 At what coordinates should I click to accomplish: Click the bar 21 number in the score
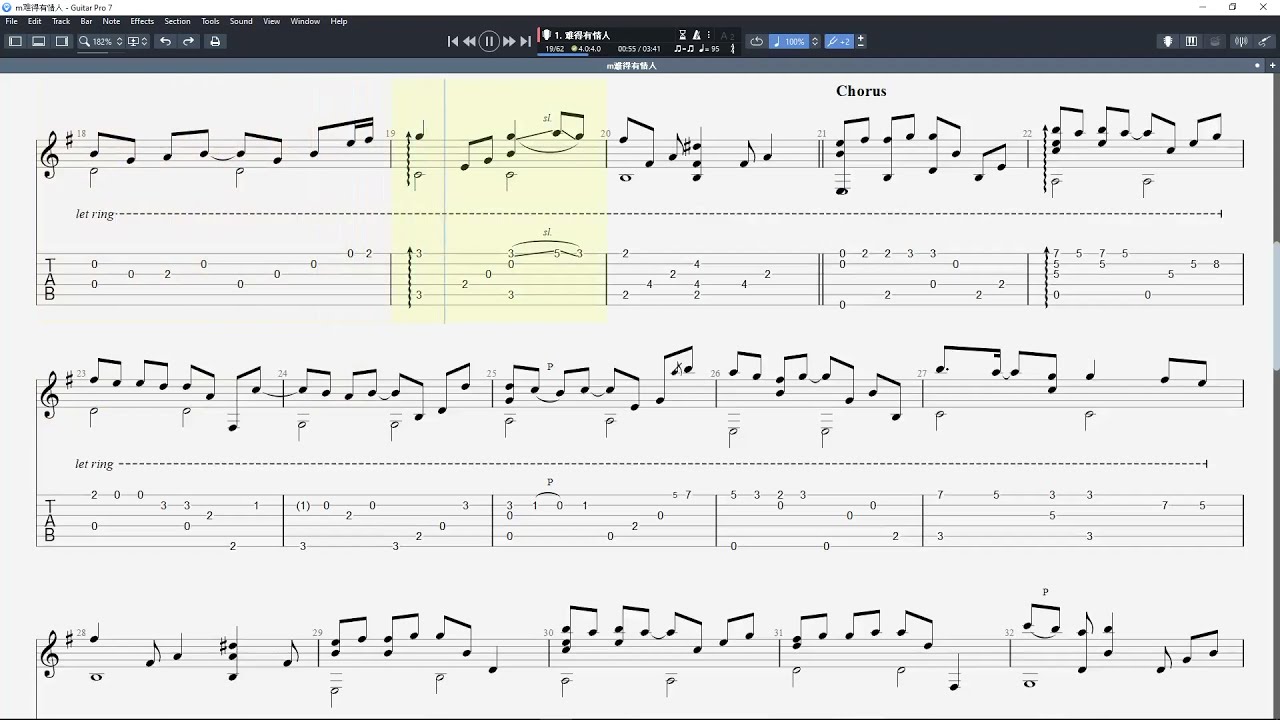click(821, 133)
